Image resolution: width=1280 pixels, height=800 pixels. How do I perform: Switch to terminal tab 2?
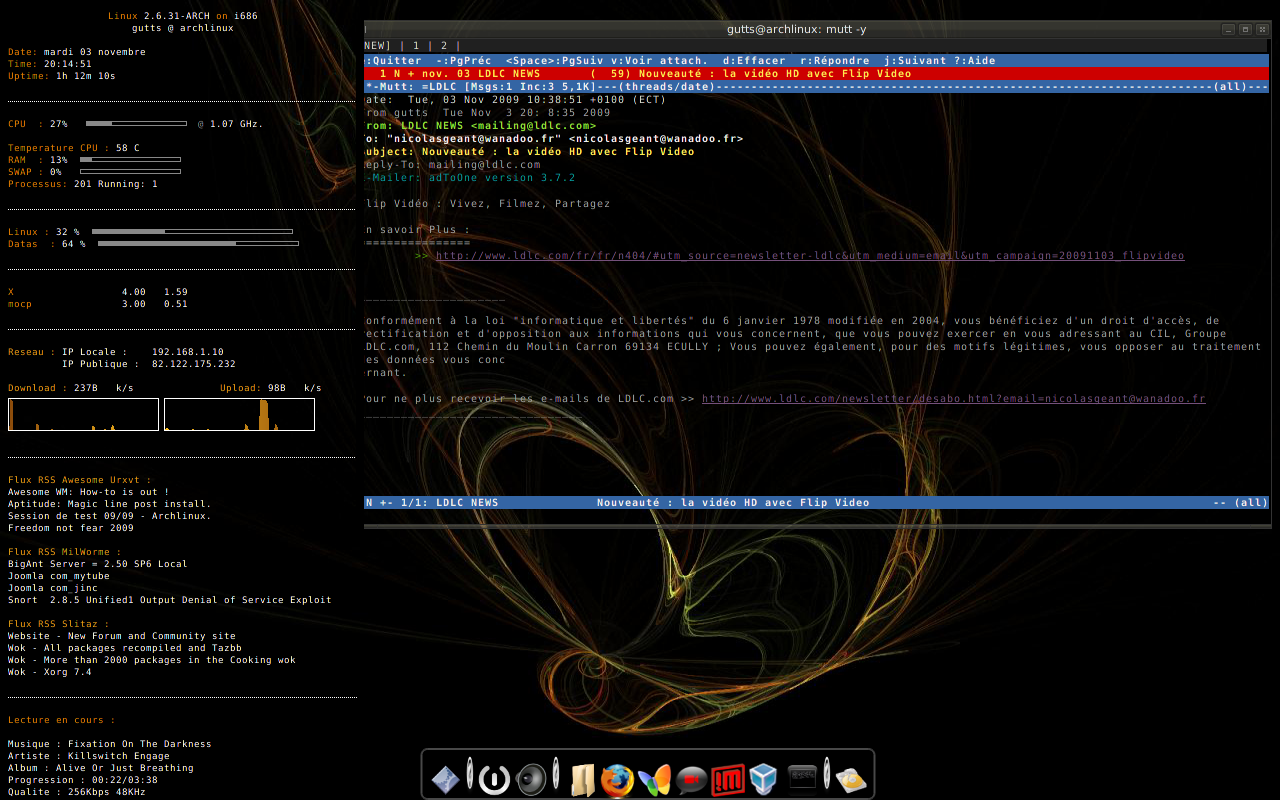[x=444, y=46]
